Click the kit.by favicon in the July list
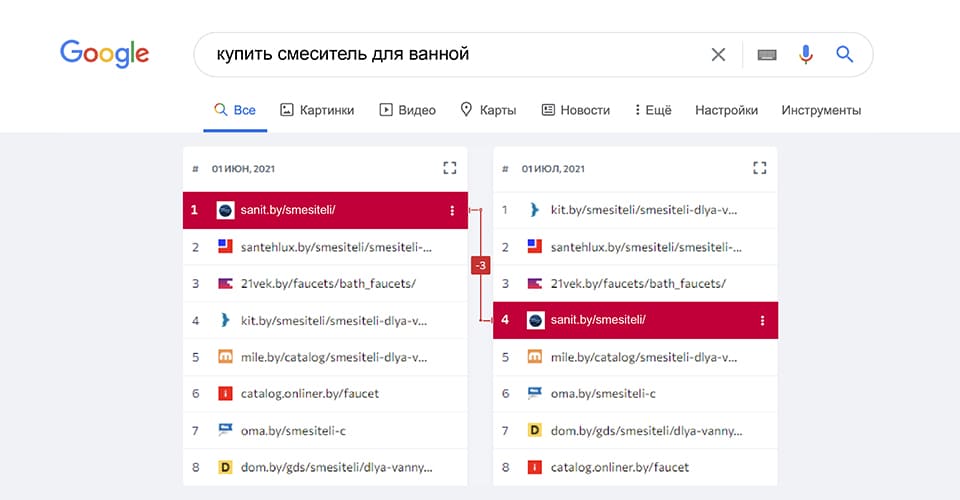The height and width of the screenshot is (500, 960). [534, 210]
